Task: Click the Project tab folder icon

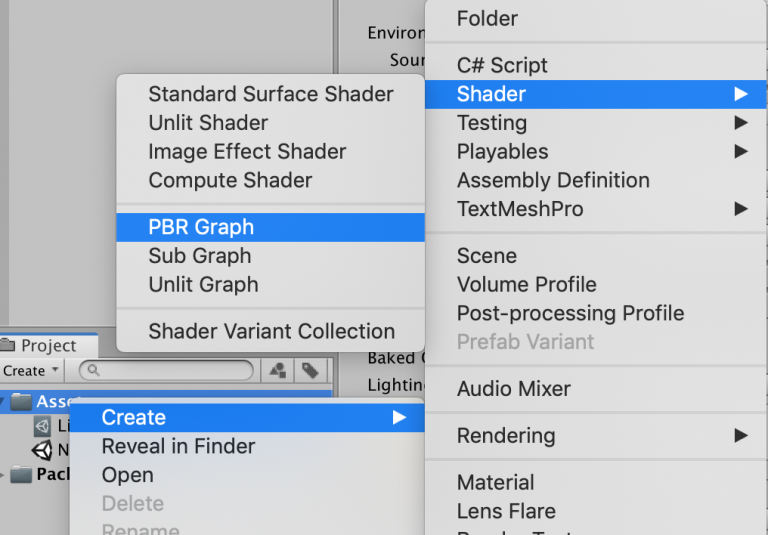Action: [x=7, y=345]
